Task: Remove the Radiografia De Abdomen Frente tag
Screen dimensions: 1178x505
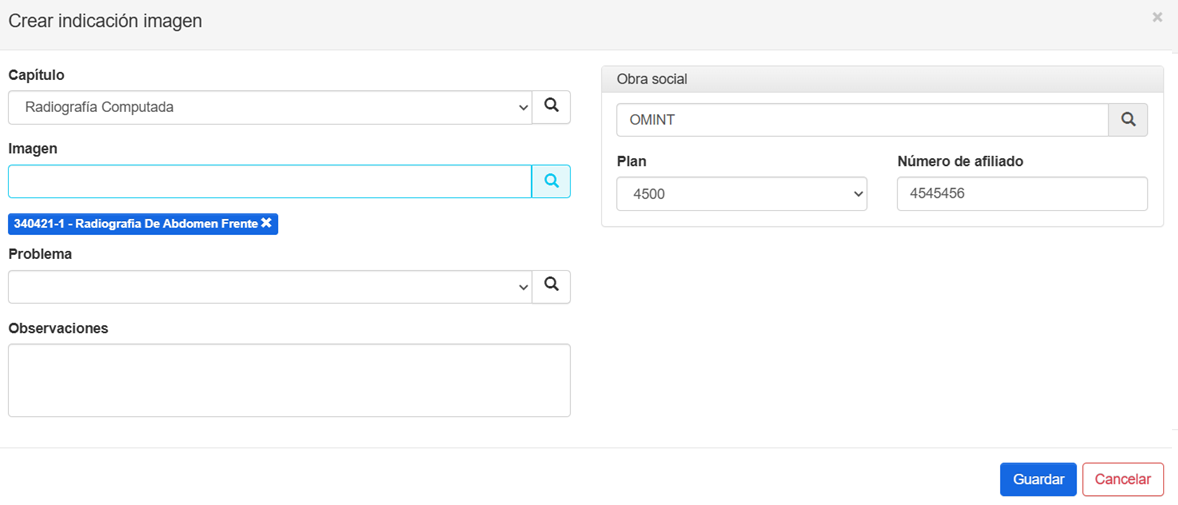Action: coord(266,223)
